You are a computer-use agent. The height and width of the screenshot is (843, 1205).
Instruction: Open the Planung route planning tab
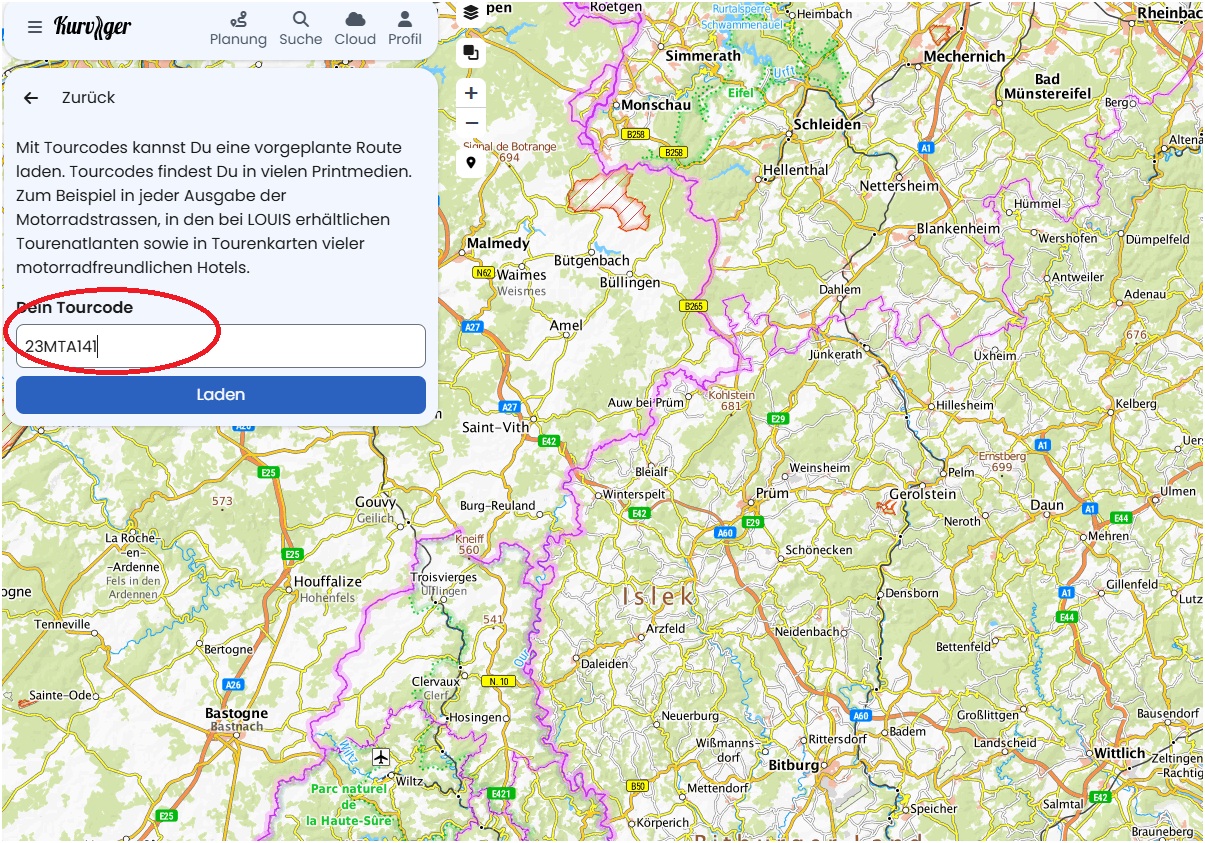(238, 29)
